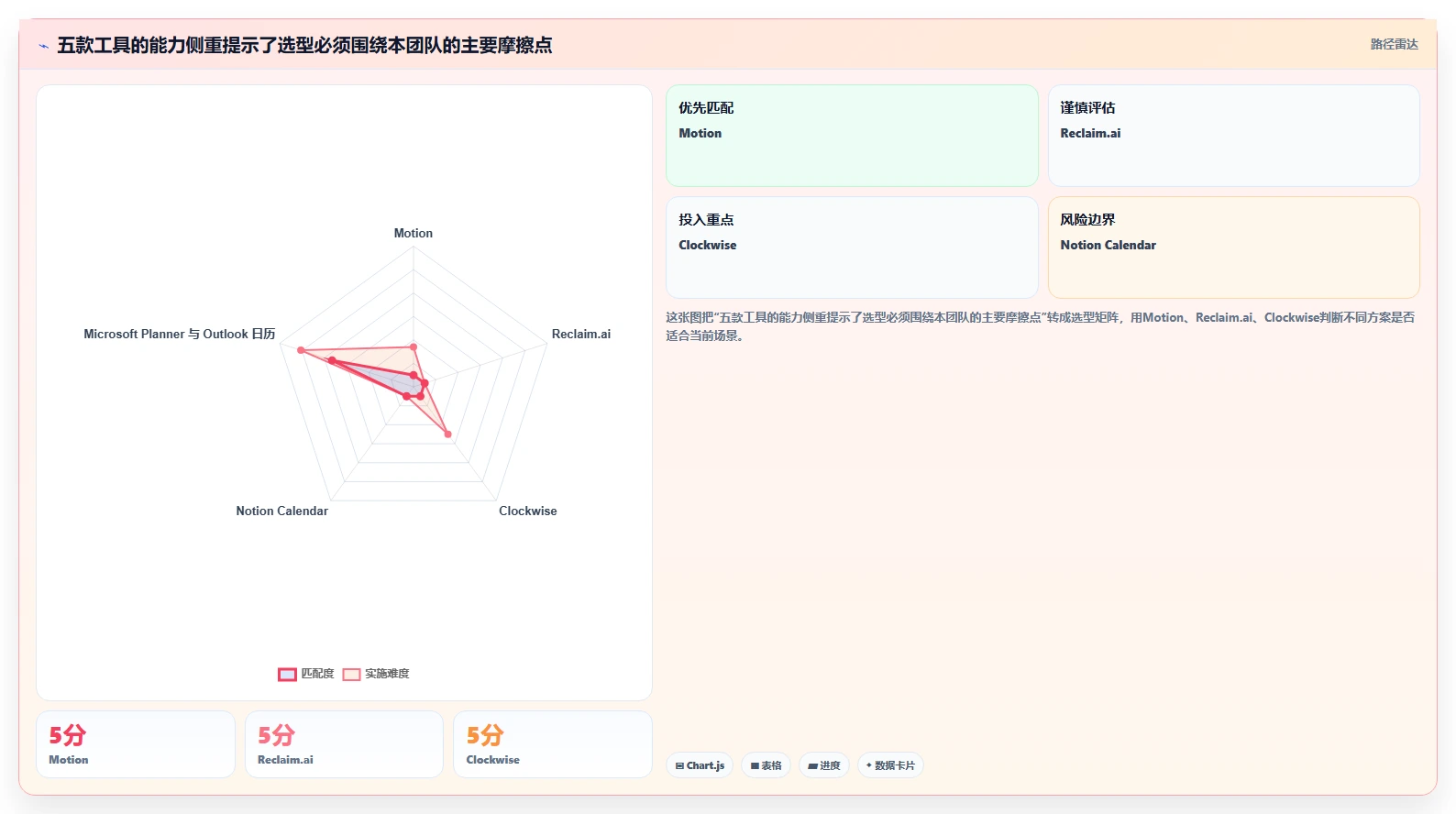
Task: Click the small icon before the slide title
Action: pyautogui.click(x=43, y=46)
